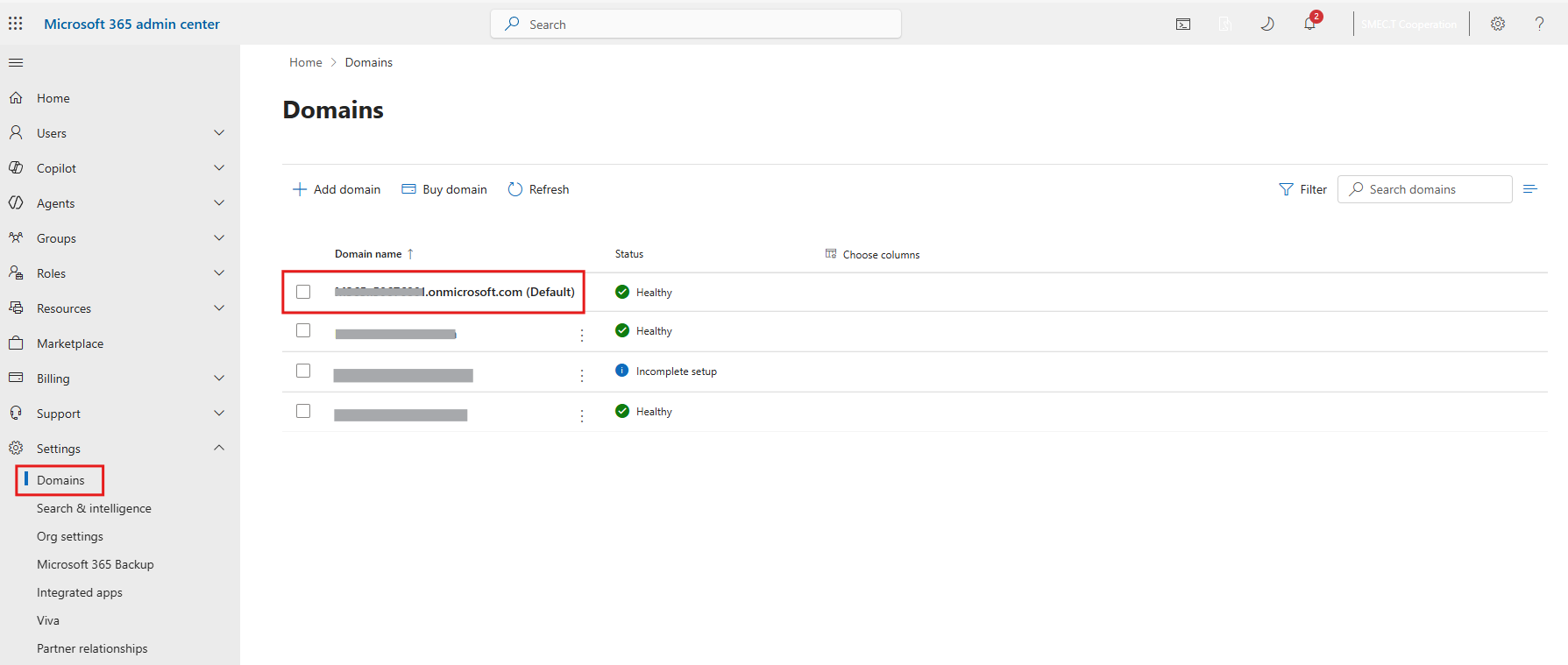Click the Domains breadcrumb
Image resolution: width=1568 pixels, height=665 pixels.
369,62
